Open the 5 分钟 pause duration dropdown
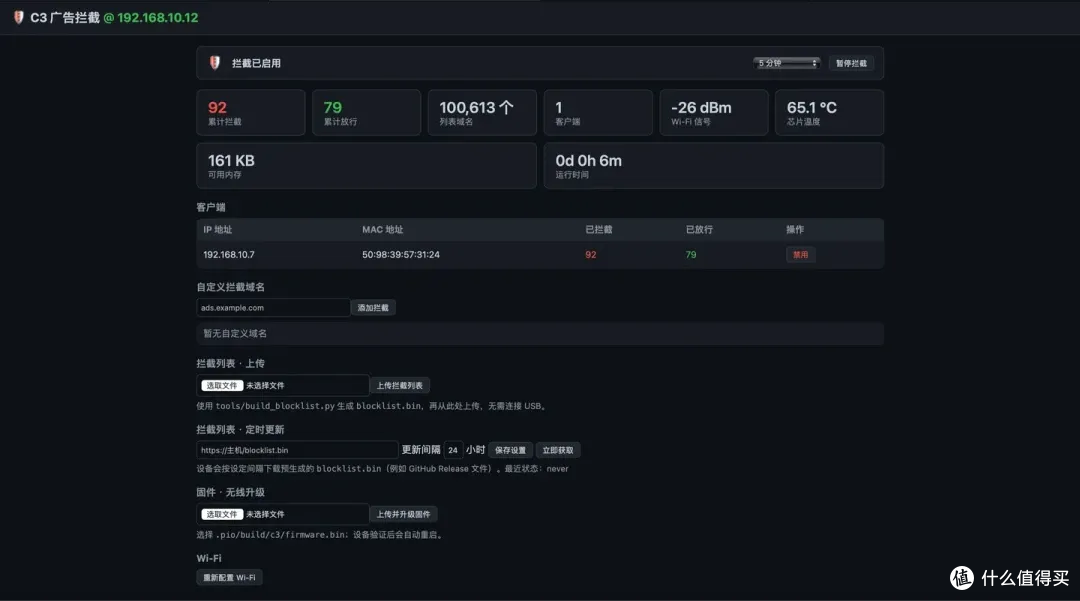This screenshot has width=1080, height=601. click(786, 63)
